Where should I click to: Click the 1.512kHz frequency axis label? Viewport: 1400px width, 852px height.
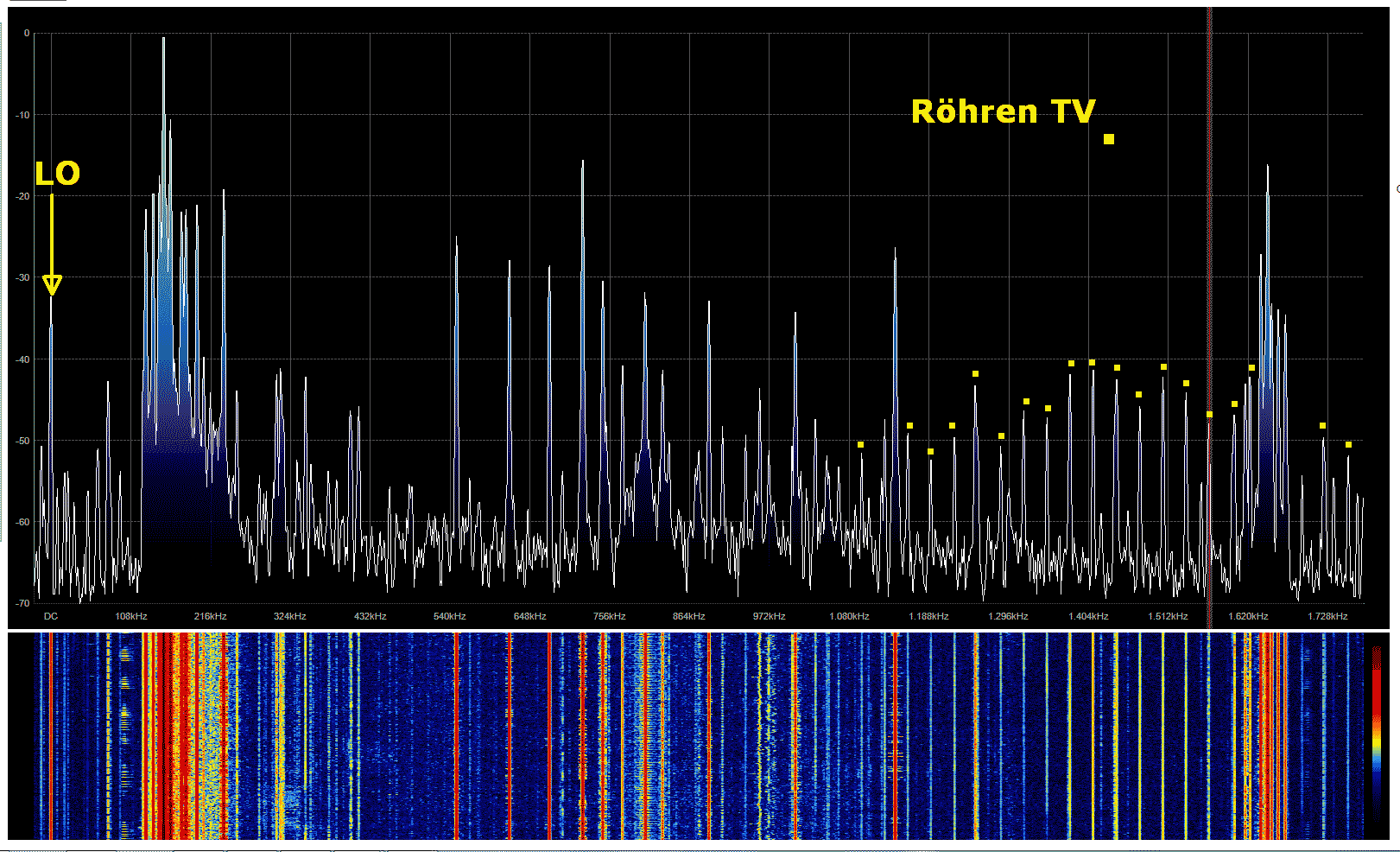pos(1168,616)
